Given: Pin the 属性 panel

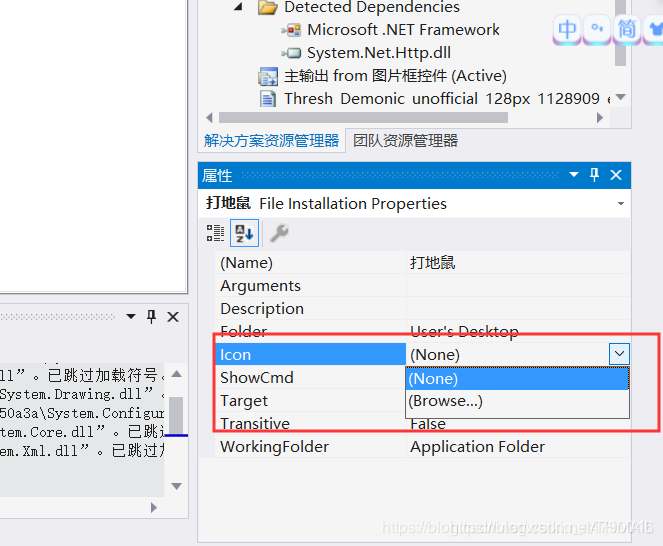Looking at the screenshot, I should pos(595,174).
